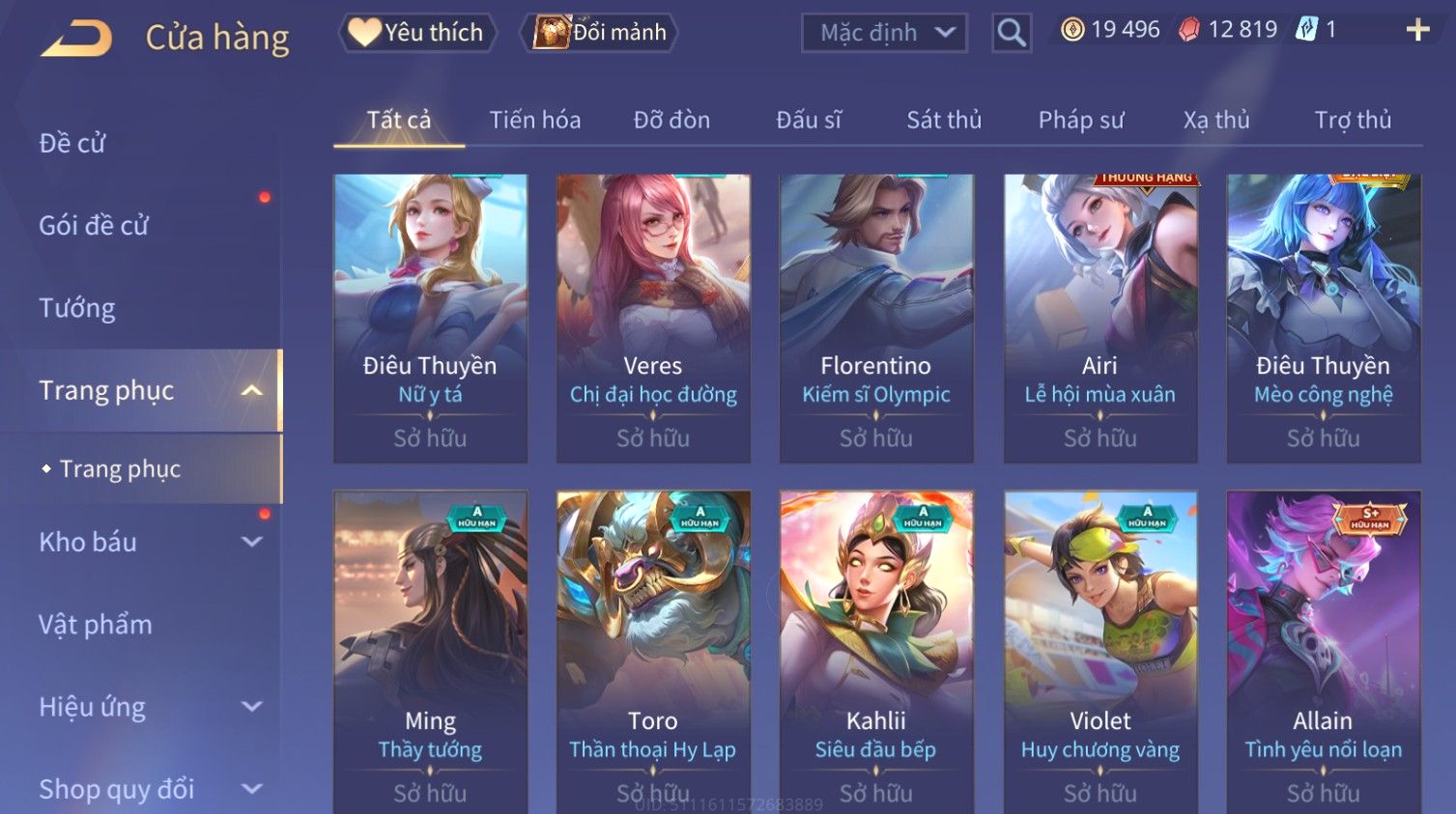
Task: Open Gói đề cử in the sidebar
Action: (x=94, y=225)
